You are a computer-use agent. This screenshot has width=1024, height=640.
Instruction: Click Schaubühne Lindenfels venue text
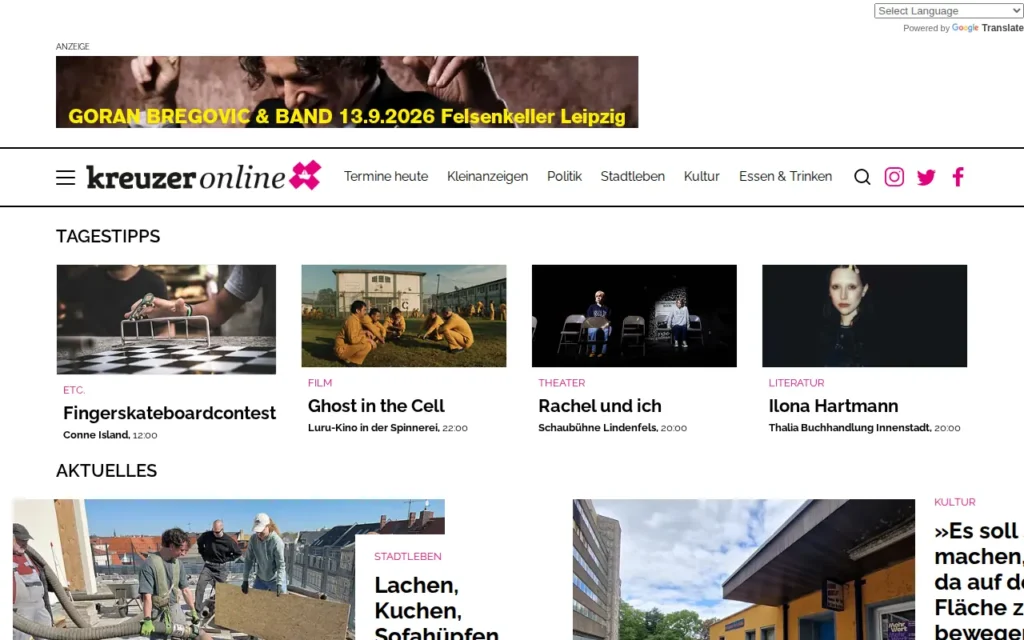pos(598,428)
